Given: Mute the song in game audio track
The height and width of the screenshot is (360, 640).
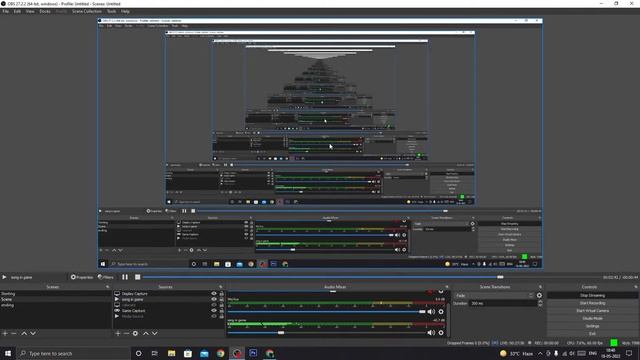Looking at the screenshot, I should (x=431, y=333).
